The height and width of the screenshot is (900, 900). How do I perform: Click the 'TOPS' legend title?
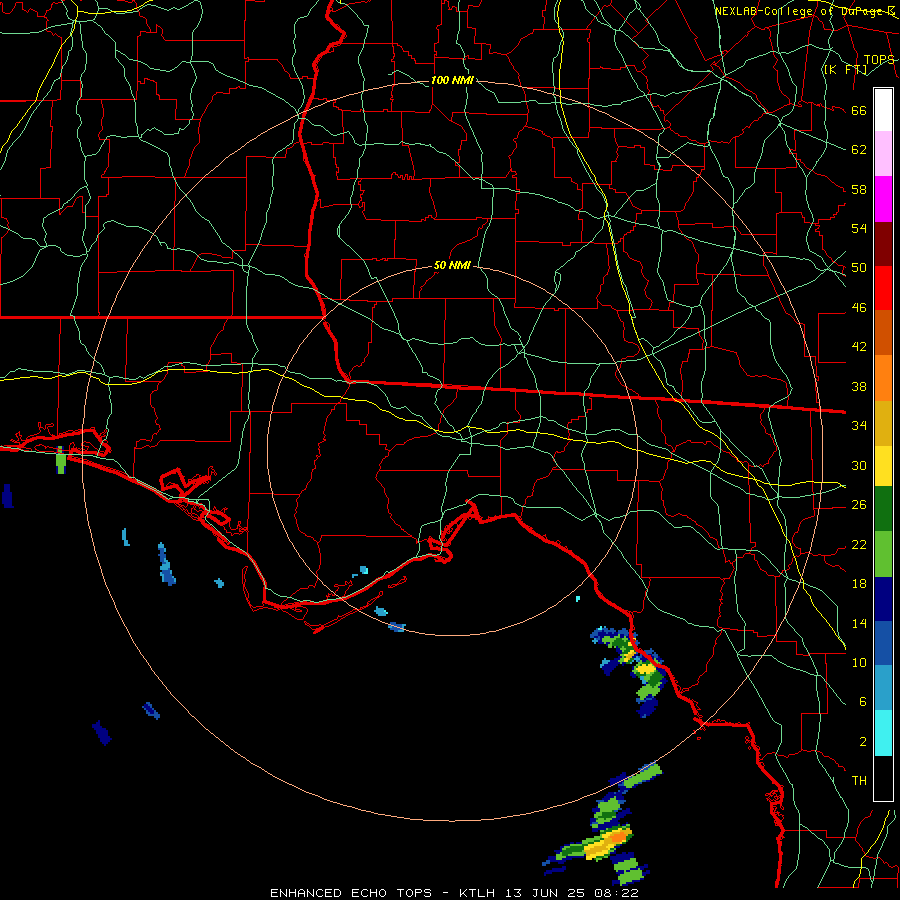click(879, 60)
